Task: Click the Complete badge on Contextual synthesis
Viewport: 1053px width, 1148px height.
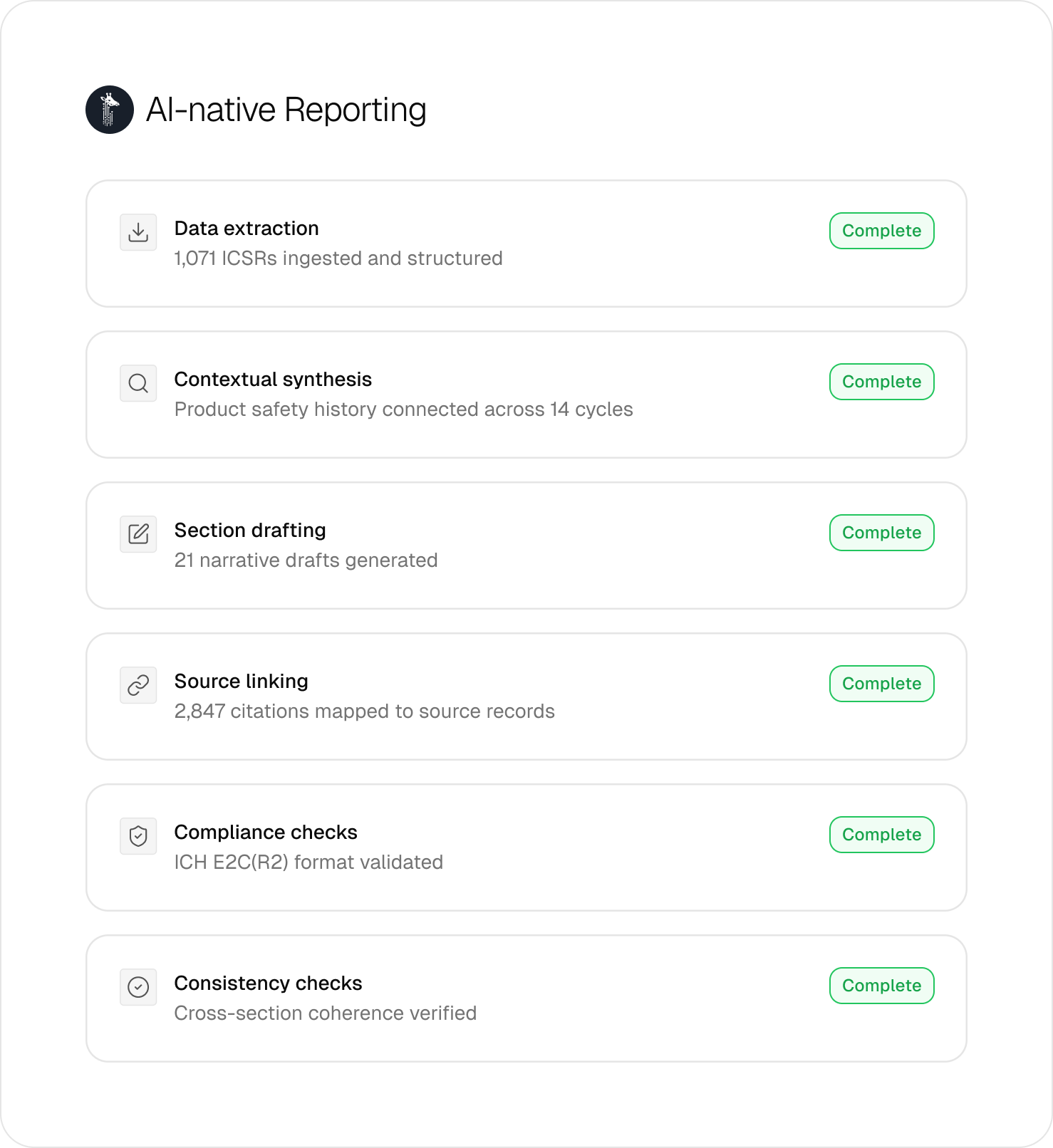Action: click(882, 382)
